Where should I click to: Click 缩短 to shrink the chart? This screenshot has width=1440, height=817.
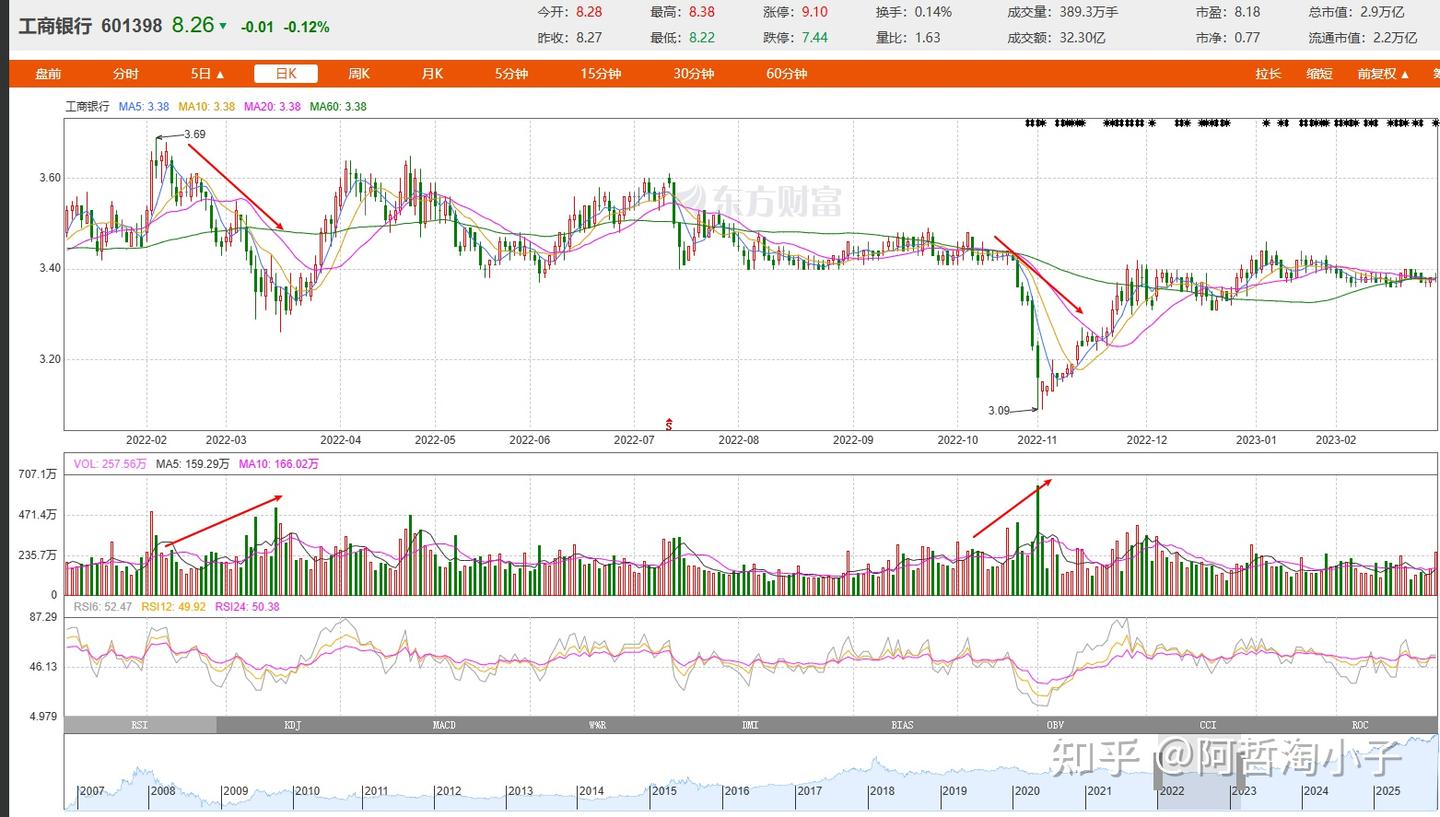pos(1320,74)
